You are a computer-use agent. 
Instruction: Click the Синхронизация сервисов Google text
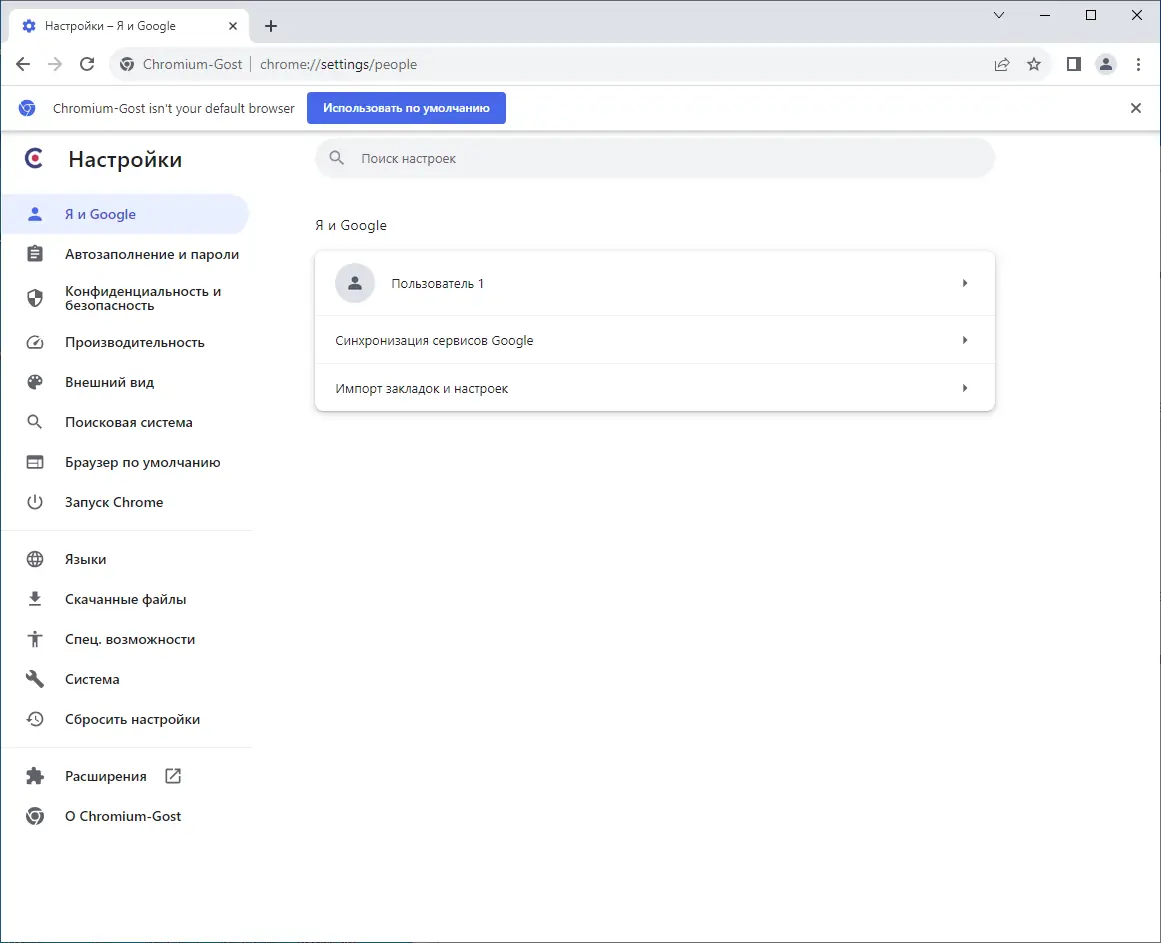pos(434,340)
